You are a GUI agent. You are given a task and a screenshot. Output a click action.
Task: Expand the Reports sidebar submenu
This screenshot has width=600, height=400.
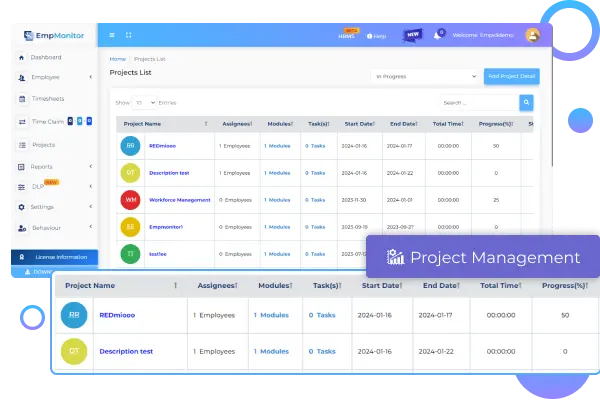(x=88, y=166)
